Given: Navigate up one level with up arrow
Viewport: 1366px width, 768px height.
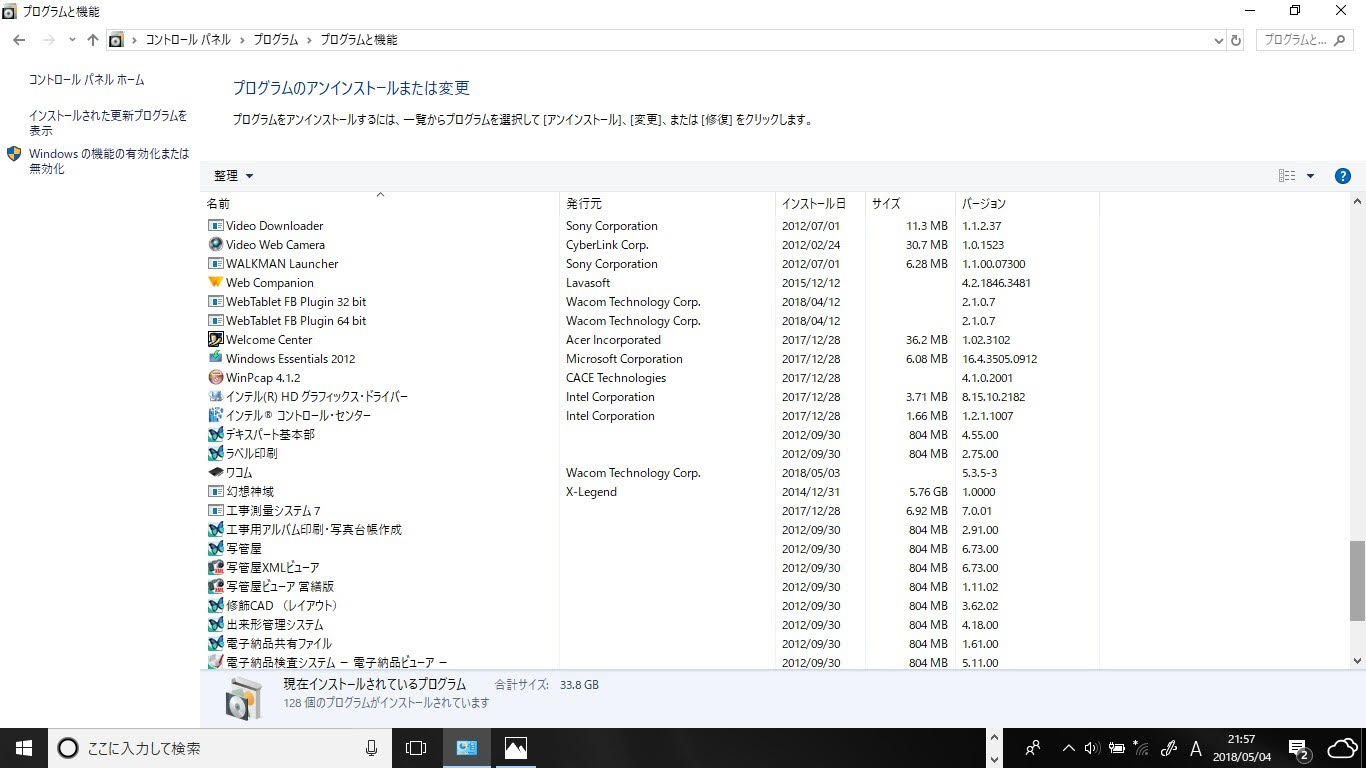Looking at the screenshot, I should pyautogui.click(x=93, y=40).
